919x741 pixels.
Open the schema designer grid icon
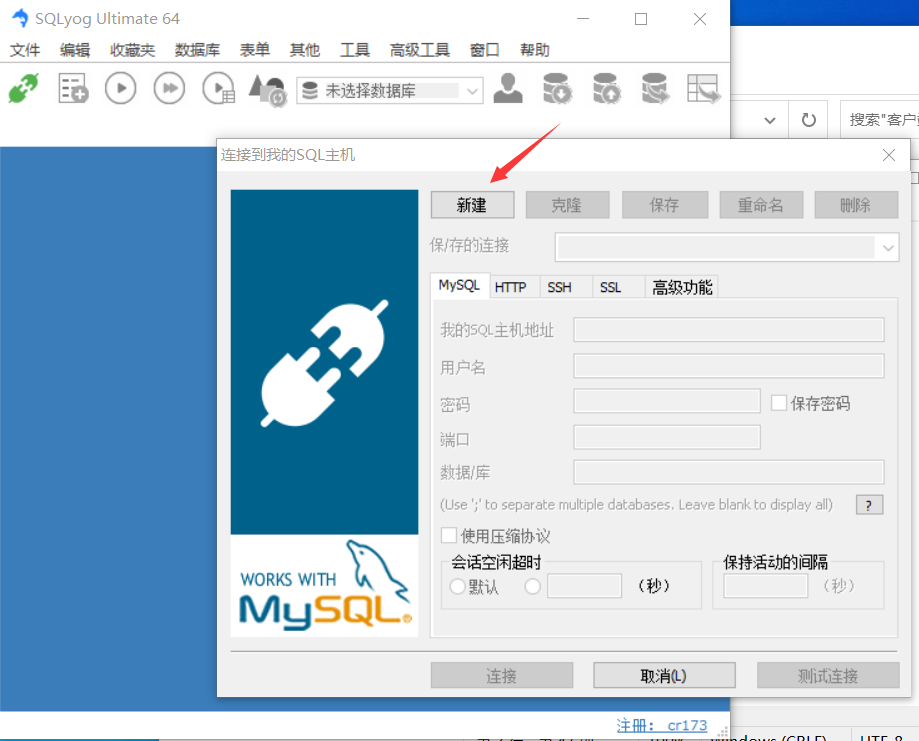[x=703, y=89]
